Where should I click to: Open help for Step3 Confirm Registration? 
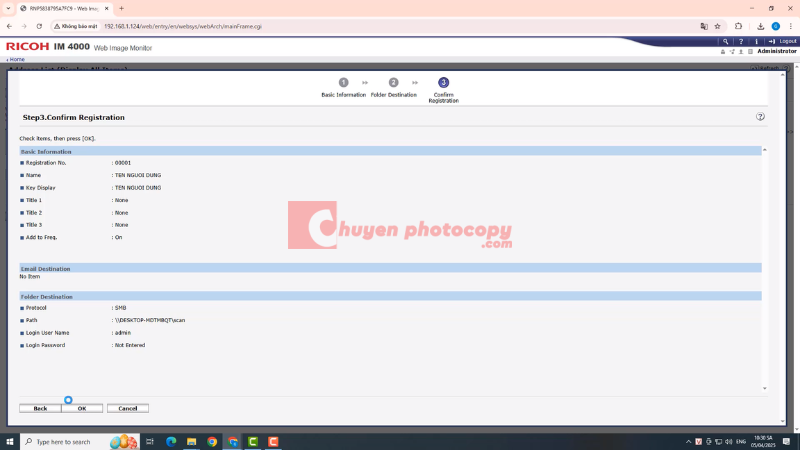tap(760, 117)
